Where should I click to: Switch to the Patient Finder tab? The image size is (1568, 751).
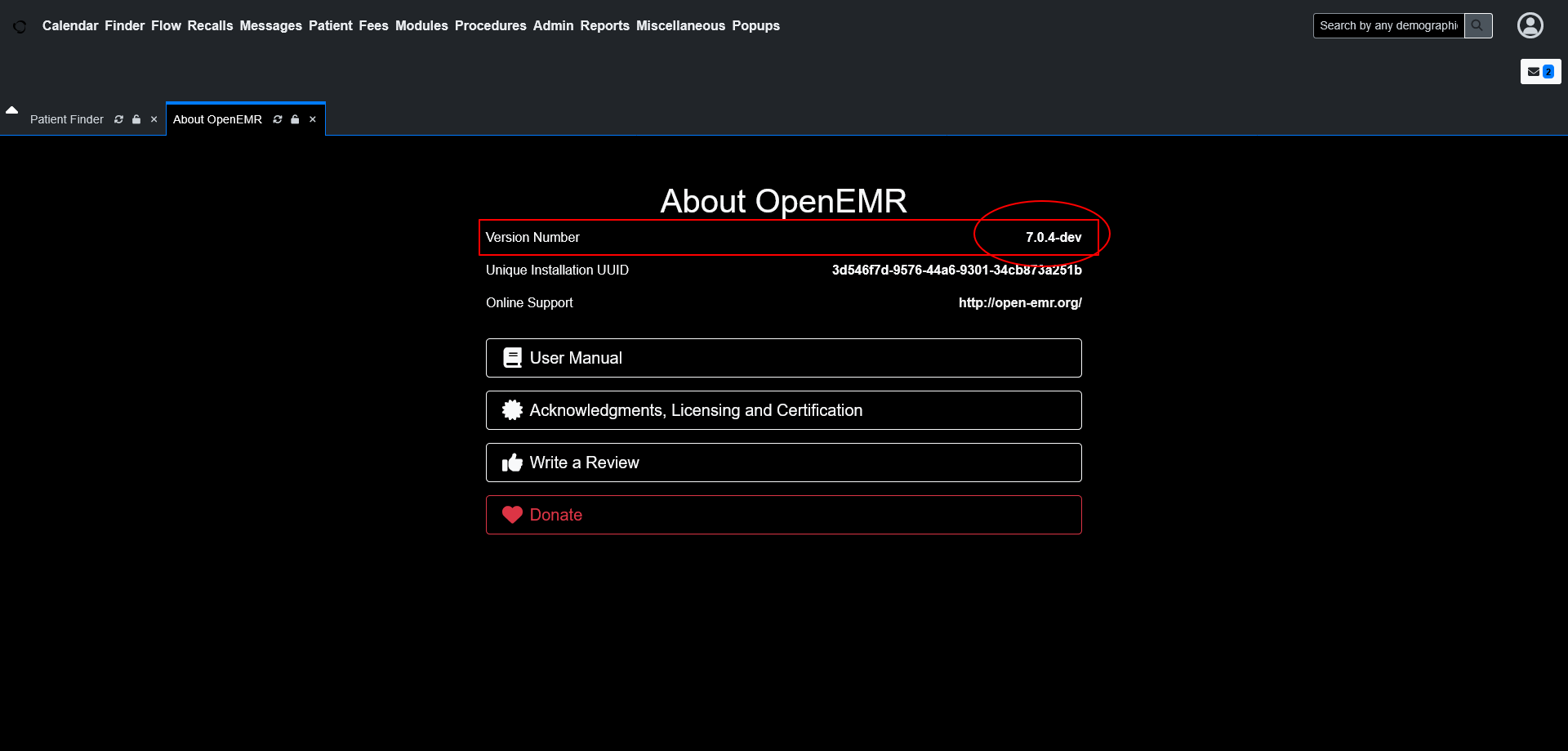click(67, 119)
